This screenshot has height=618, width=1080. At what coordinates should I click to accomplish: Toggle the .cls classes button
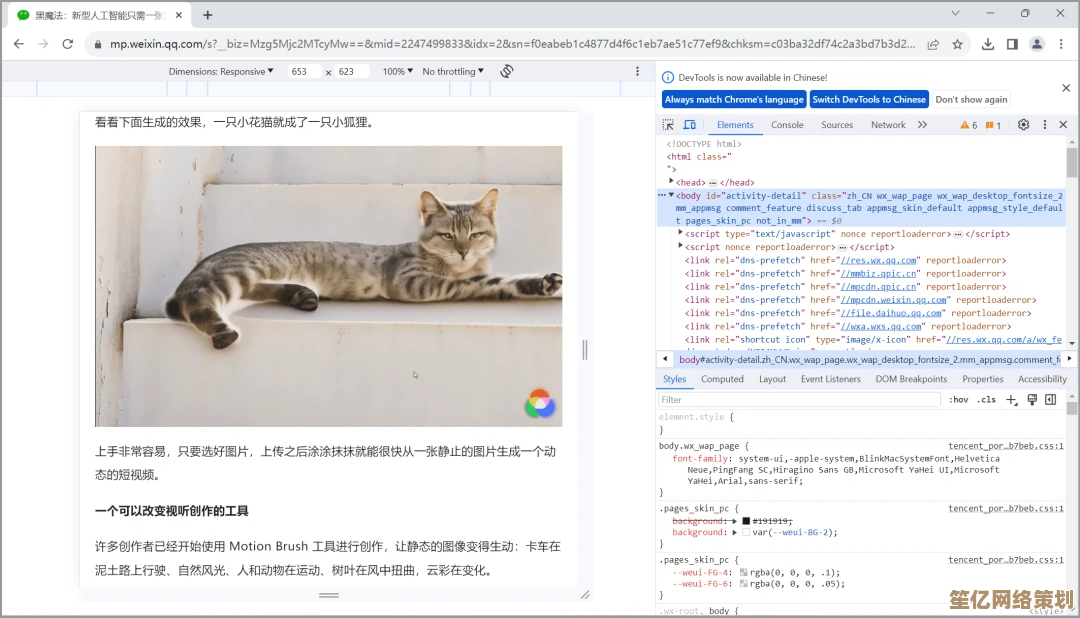tap(986, 400)
